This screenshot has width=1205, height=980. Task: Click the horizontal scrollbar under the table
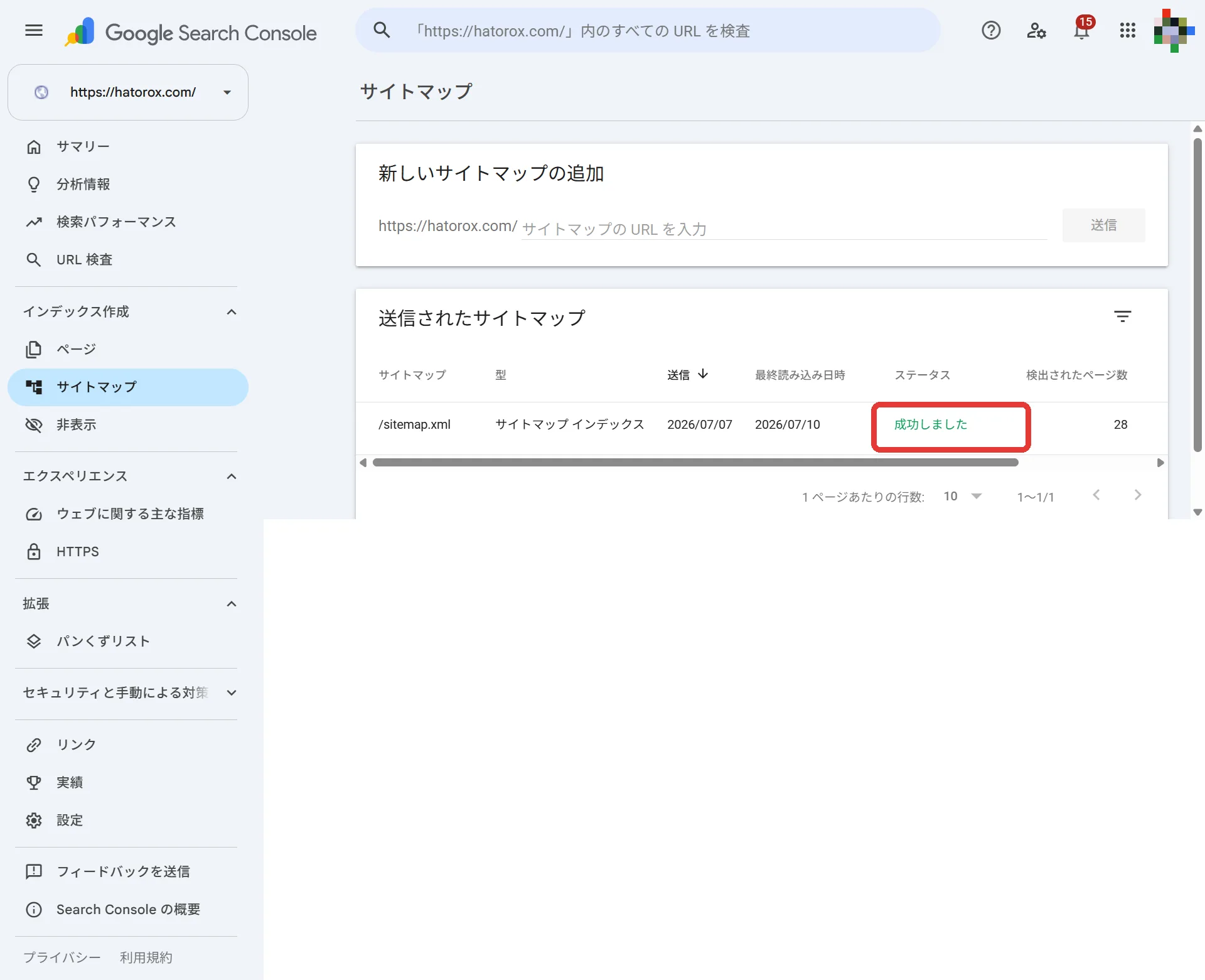pyautogui.click(x=695, y=463)
